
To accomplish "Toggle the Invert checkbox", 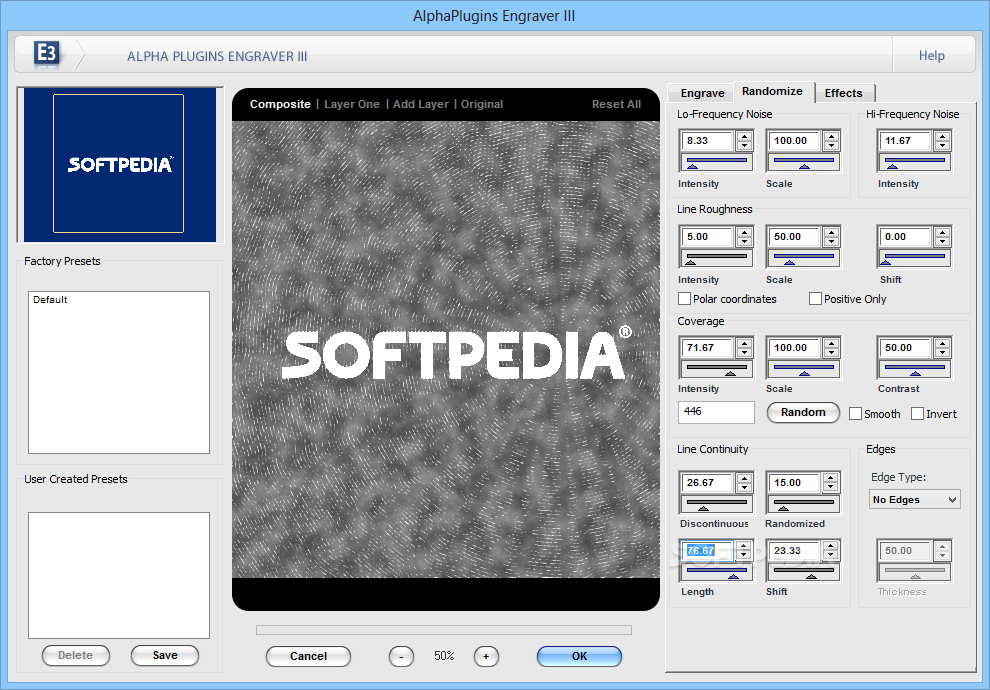I will click(917, 414).
